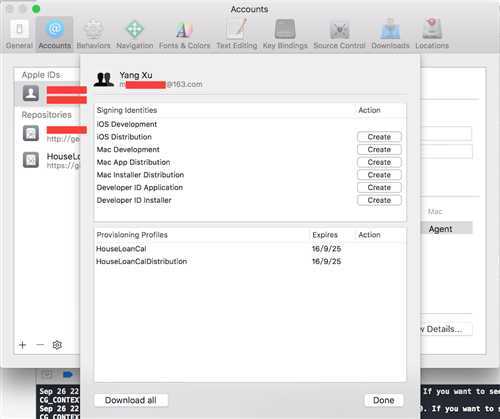Viewport: 500px width, 419px height.
Task: Create a Mac Installer Distribution identity
Action: [379, 175]
